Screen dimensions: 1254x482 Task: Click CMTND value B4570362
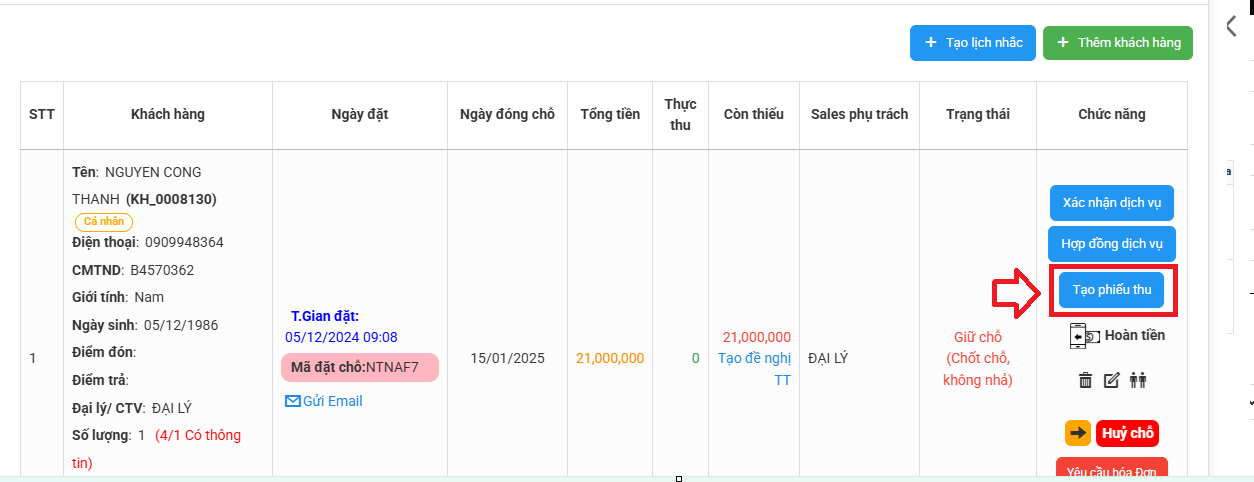tap(162, 270)
